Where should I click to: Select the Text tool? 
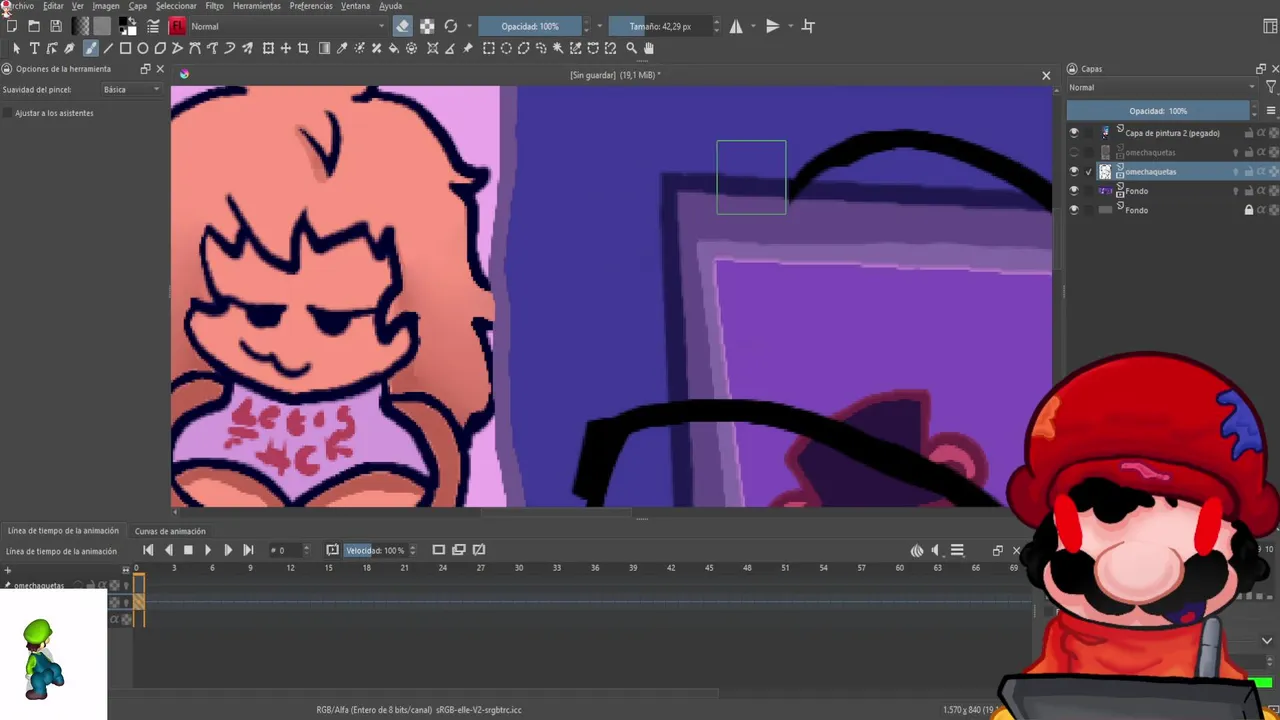coord(34,48)
